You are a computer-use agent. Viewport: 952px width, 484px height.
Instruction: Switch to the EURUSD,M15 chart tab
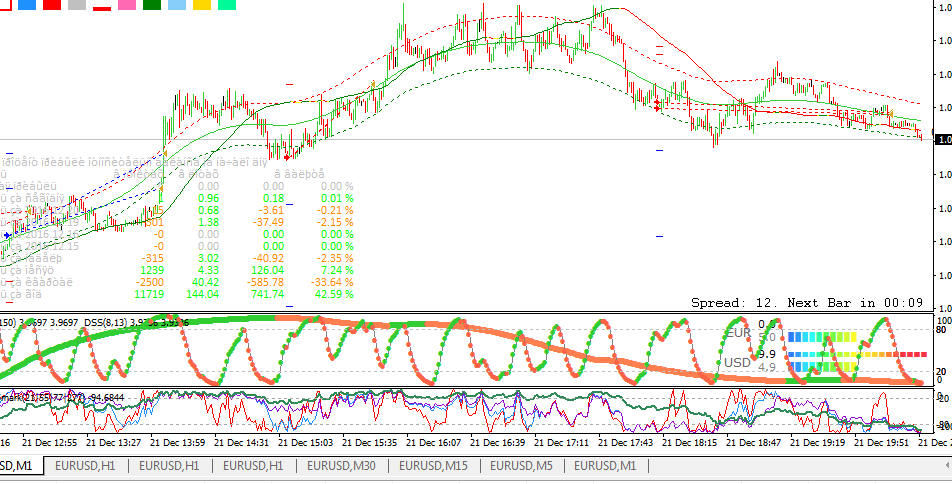tap(433, 466)
